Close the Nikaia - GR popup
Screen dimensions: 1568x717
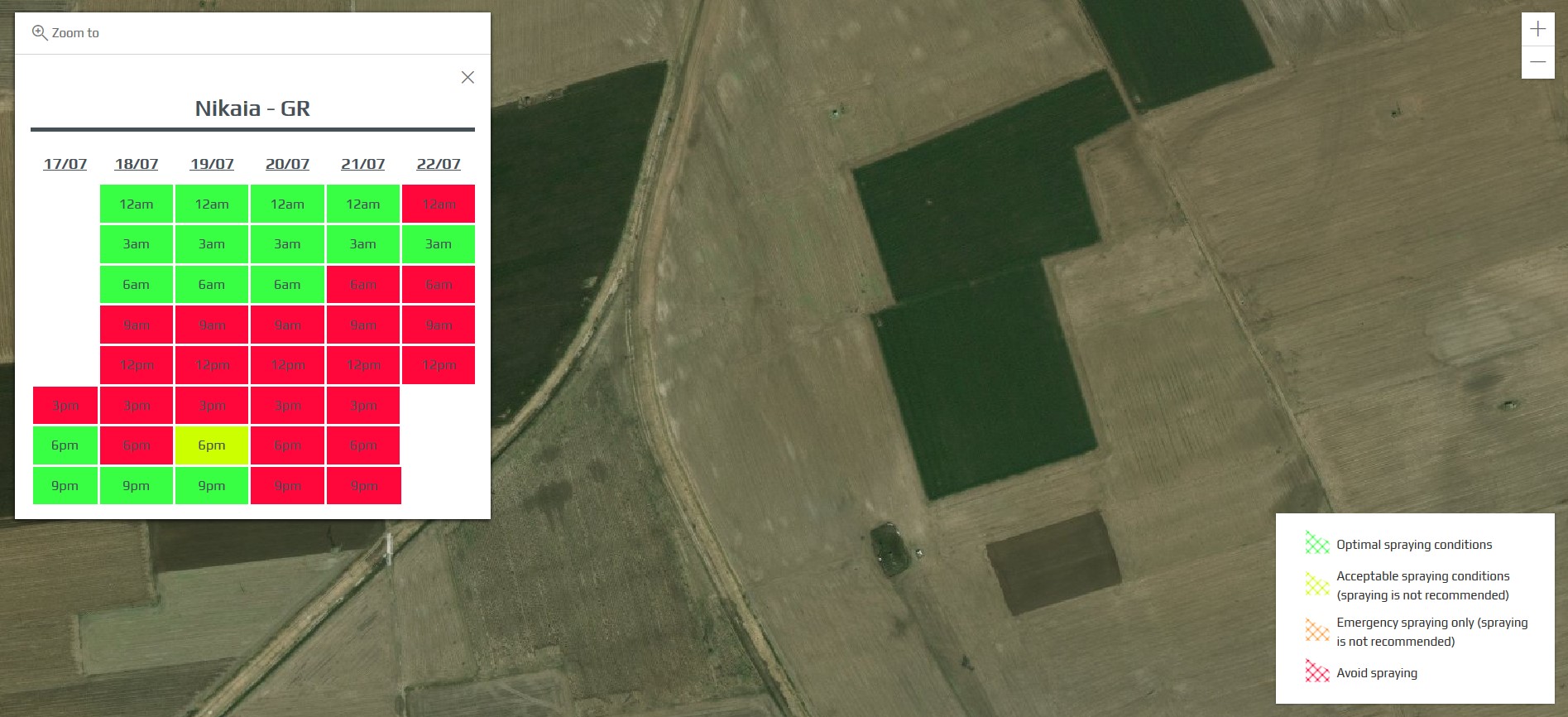[468, 77]
